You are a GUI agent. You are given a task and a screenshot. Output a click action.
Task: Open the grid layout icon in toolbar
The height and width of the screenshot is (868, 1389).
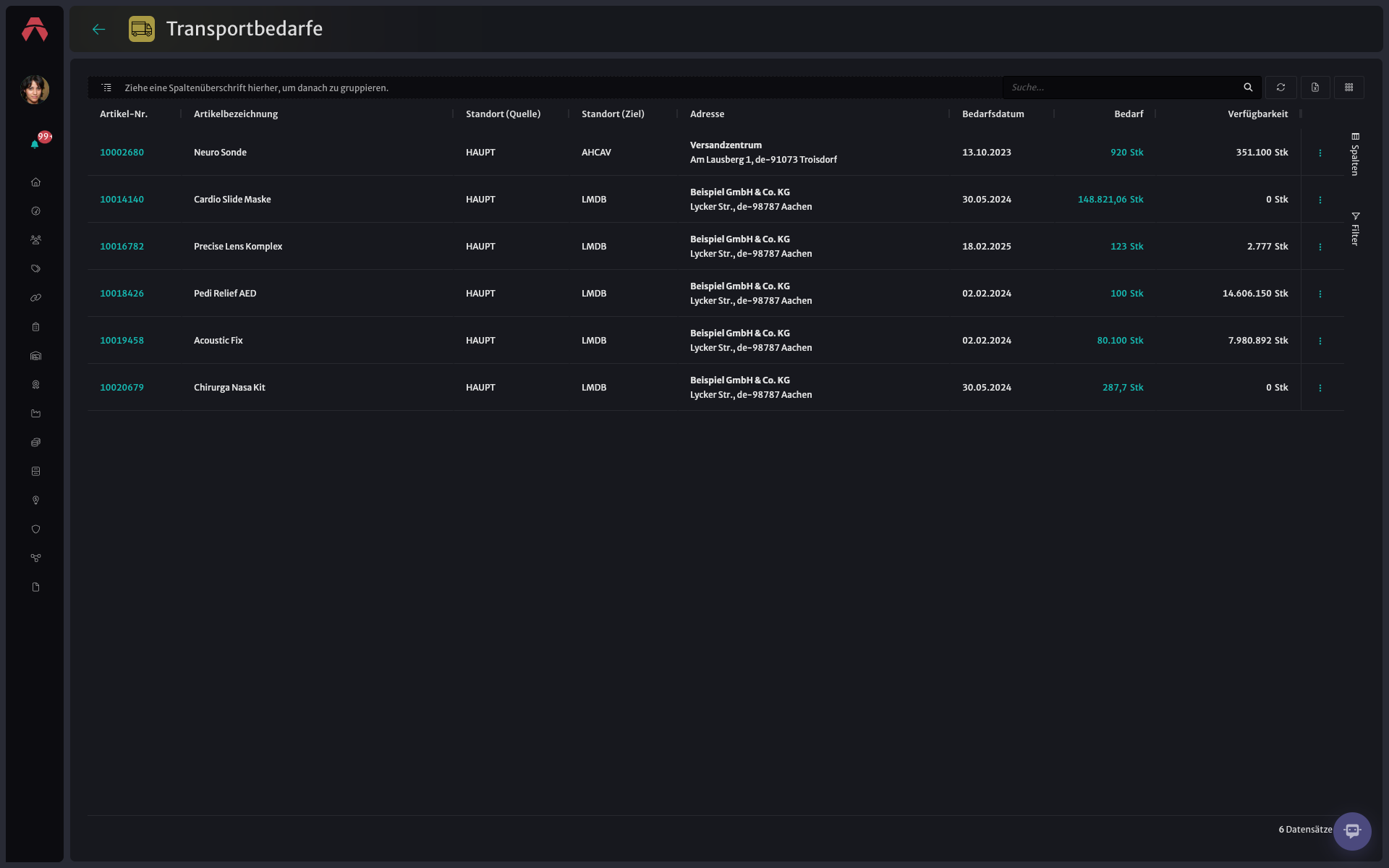tap(1349, 88)
